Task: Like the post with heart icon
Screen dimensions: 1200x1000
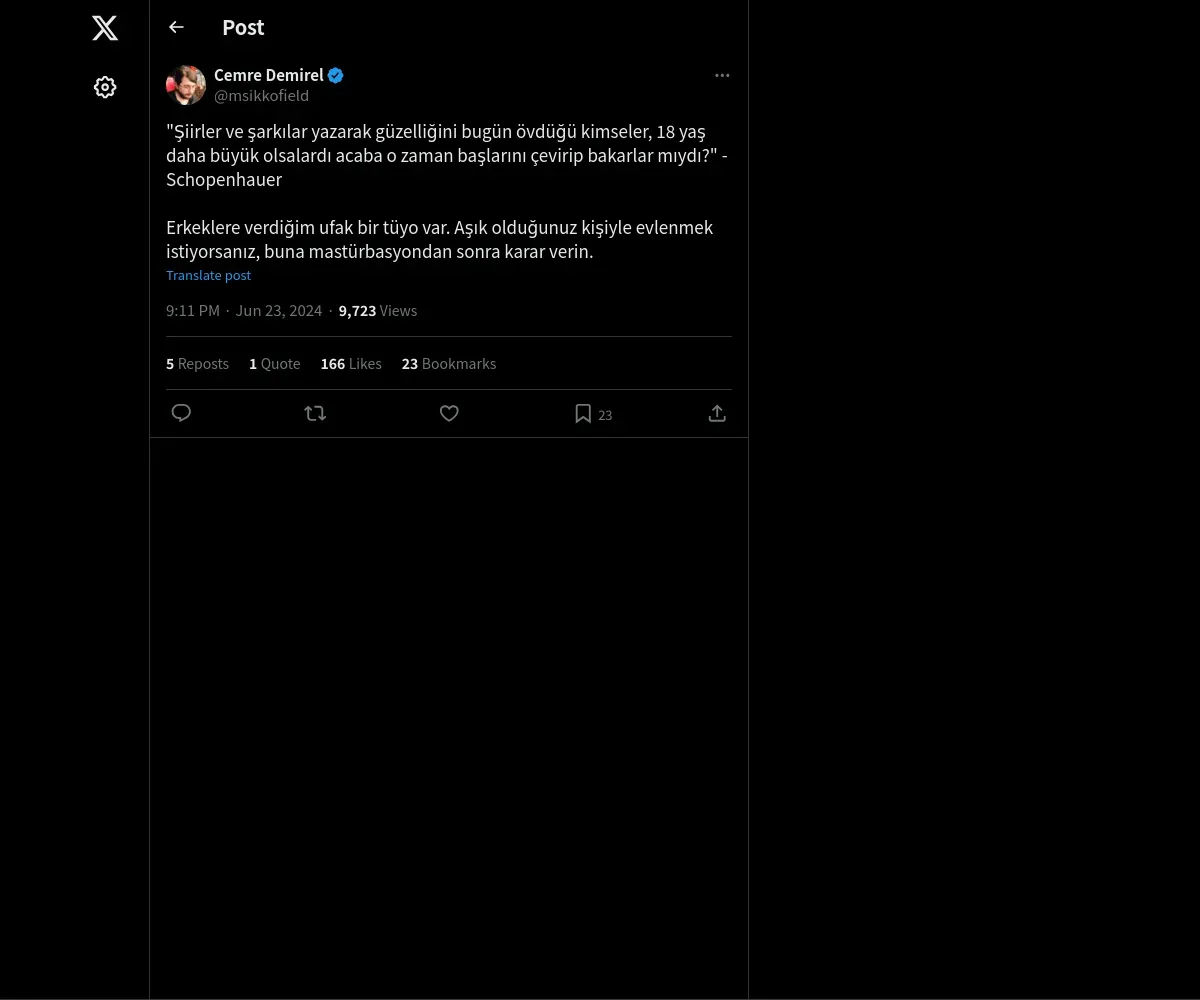Action: click(449, 413)
